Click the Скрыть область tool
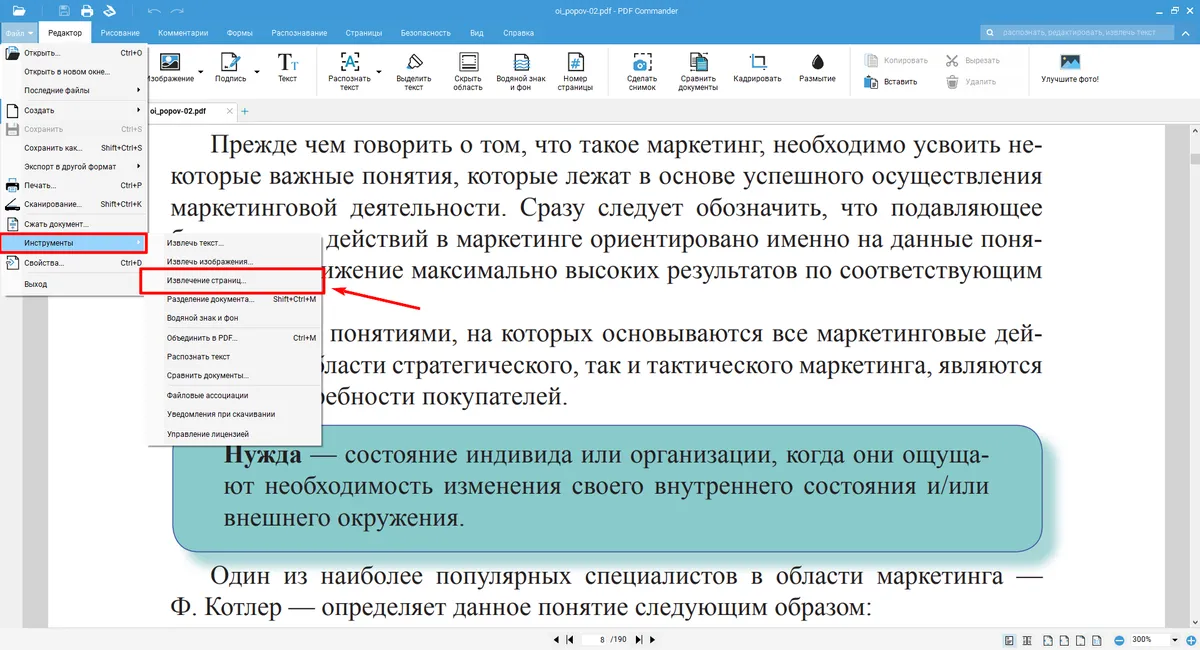1200x650 pixels. point(468,72)
